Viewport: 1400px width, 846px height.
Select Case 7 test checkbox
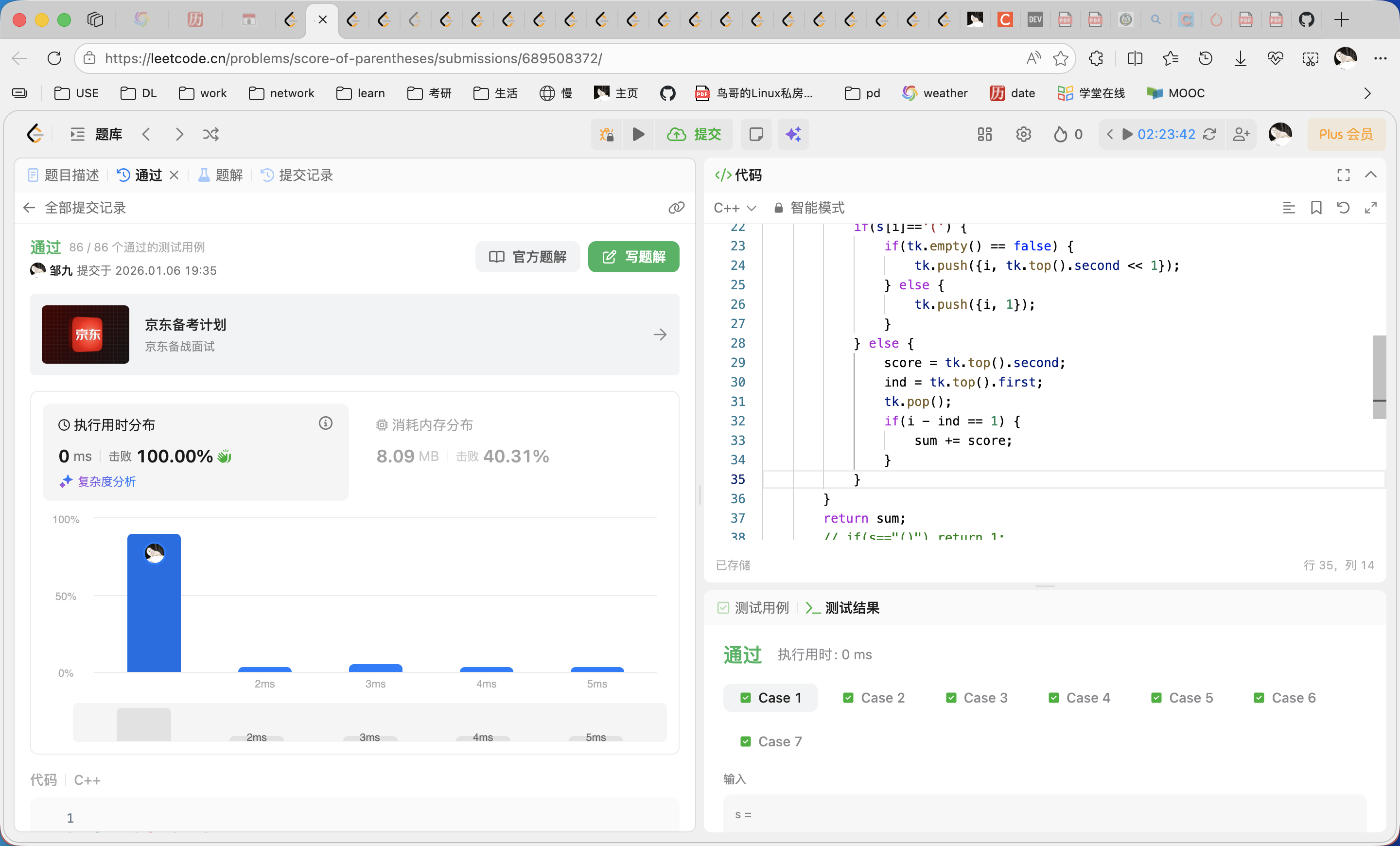(746, 741)
